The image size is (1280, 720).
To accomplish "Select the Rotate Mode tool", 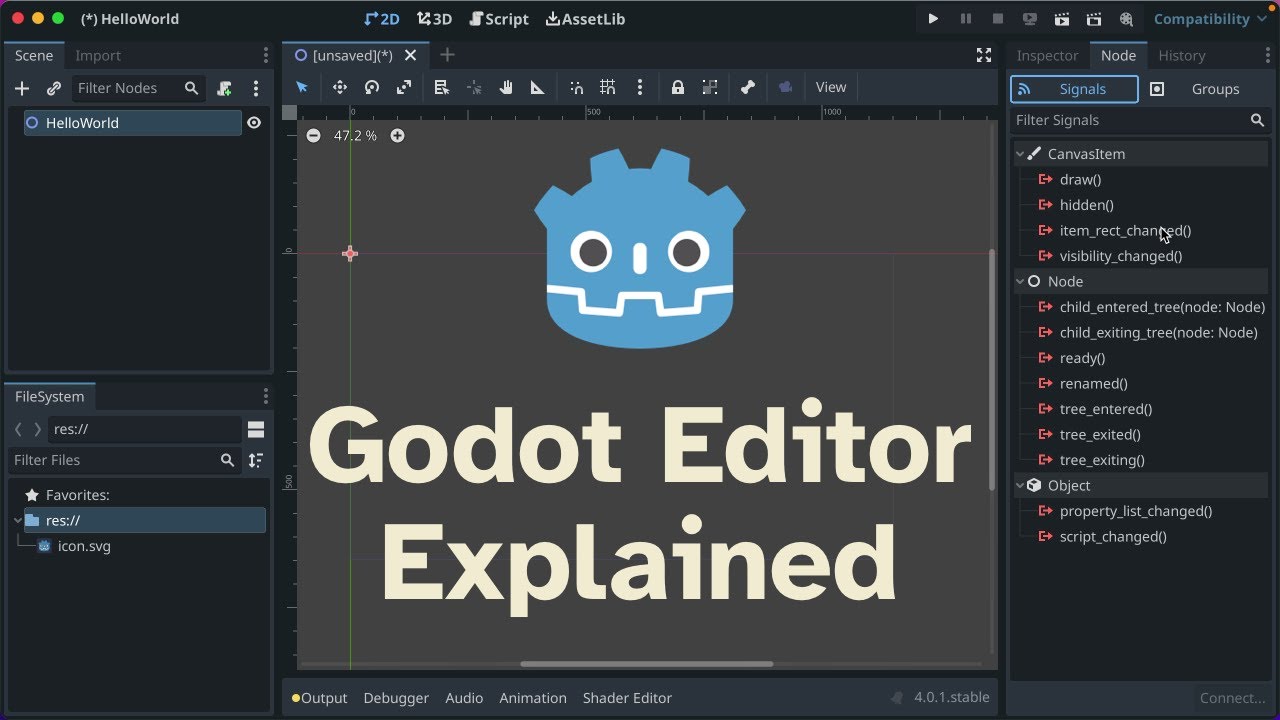I will coord(372,88).
